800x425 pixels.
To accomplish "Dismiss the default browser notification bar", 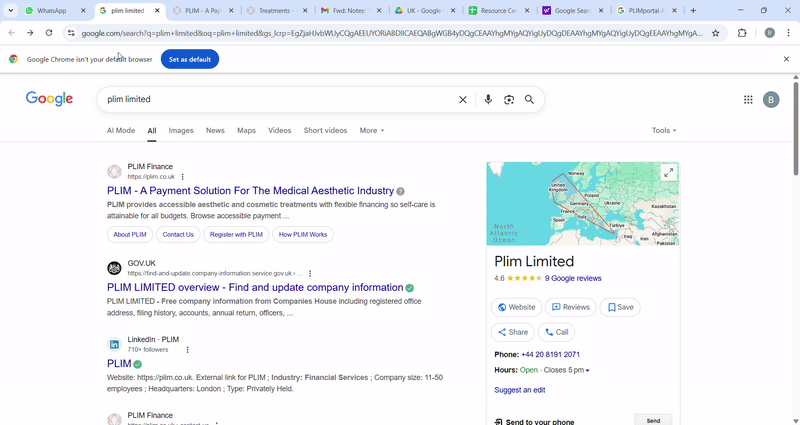I will point(786,59).
